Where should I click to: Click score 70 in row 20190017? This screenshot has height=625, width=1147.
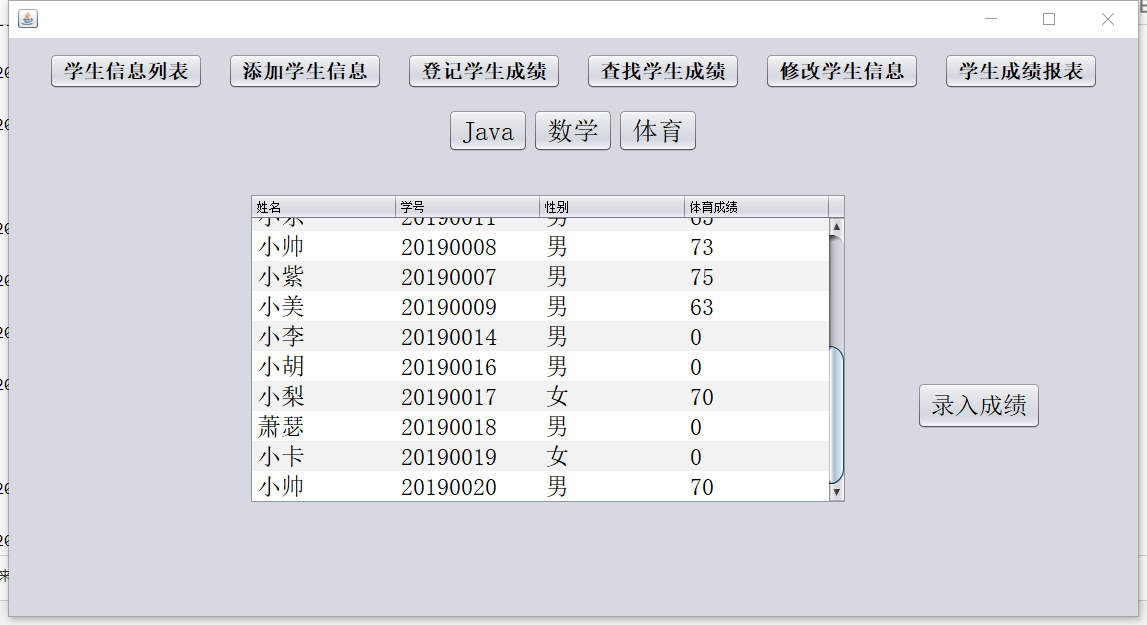[702, 397]
